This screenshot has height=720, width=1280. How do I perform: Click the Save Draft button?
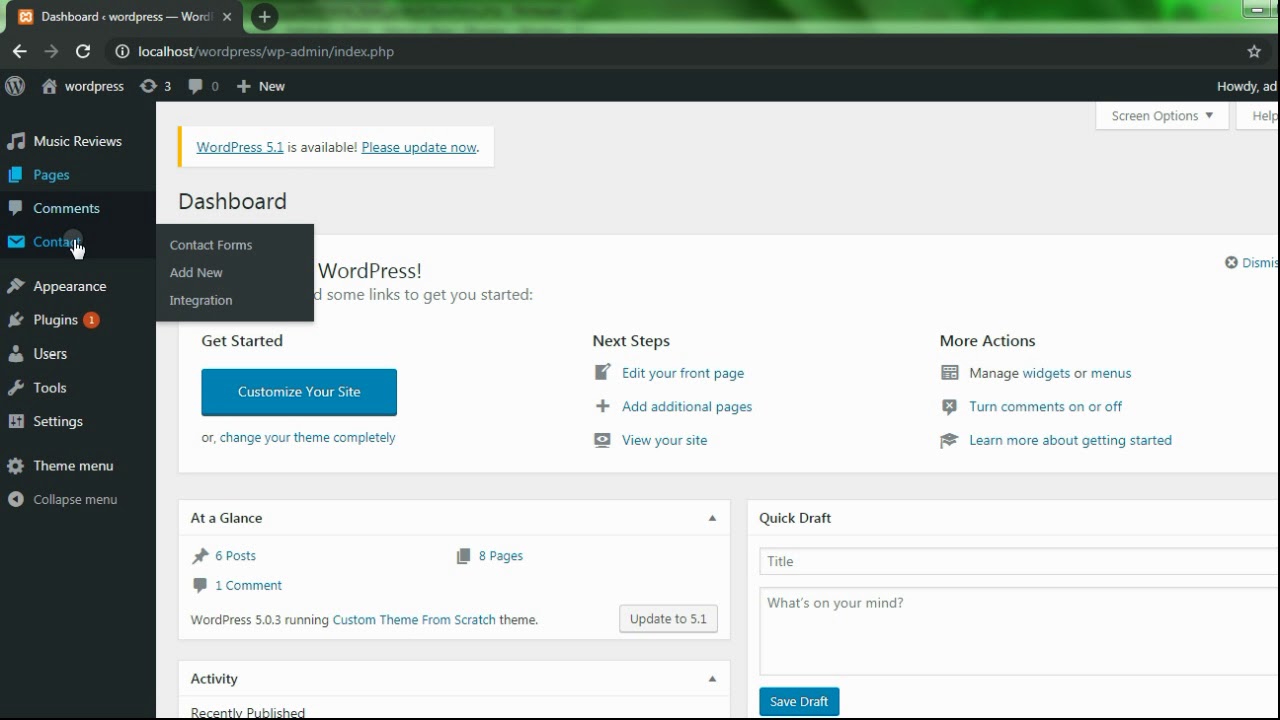(799, 702)
